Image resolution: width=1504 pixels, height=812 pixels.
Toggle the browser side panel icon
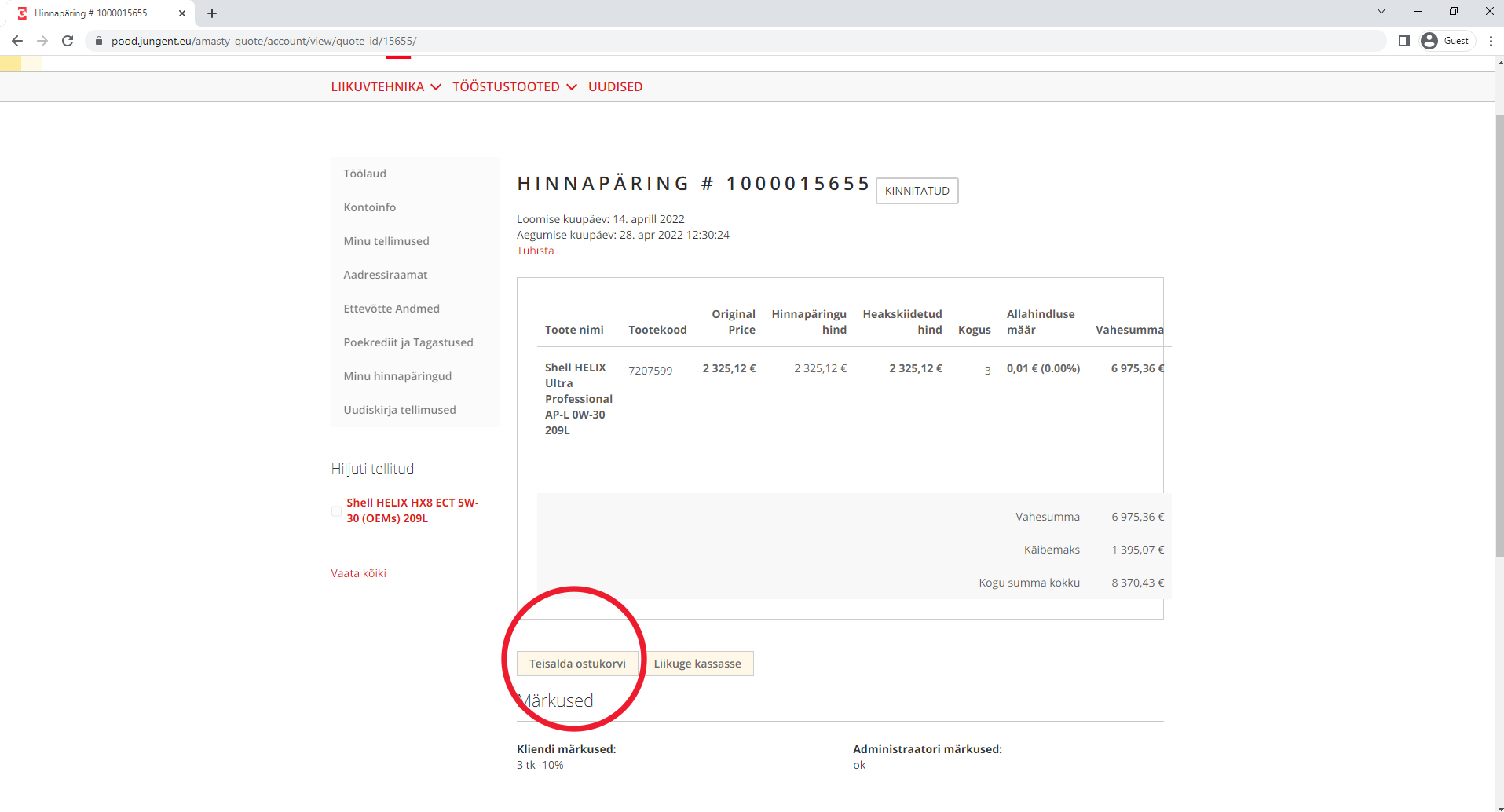pos(1404,41)
